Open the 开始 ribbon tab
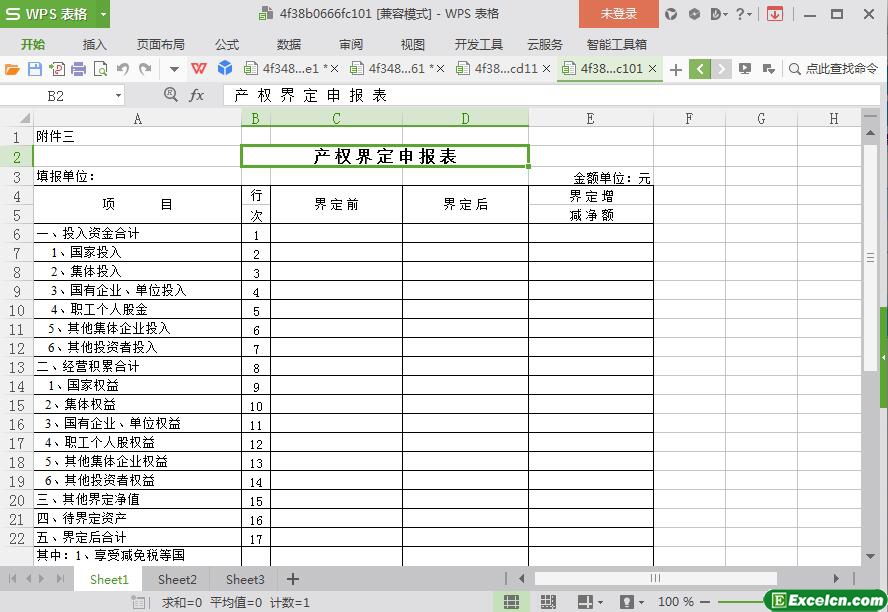The width and height of the screenshot is (888, 612). click(33, 44)
